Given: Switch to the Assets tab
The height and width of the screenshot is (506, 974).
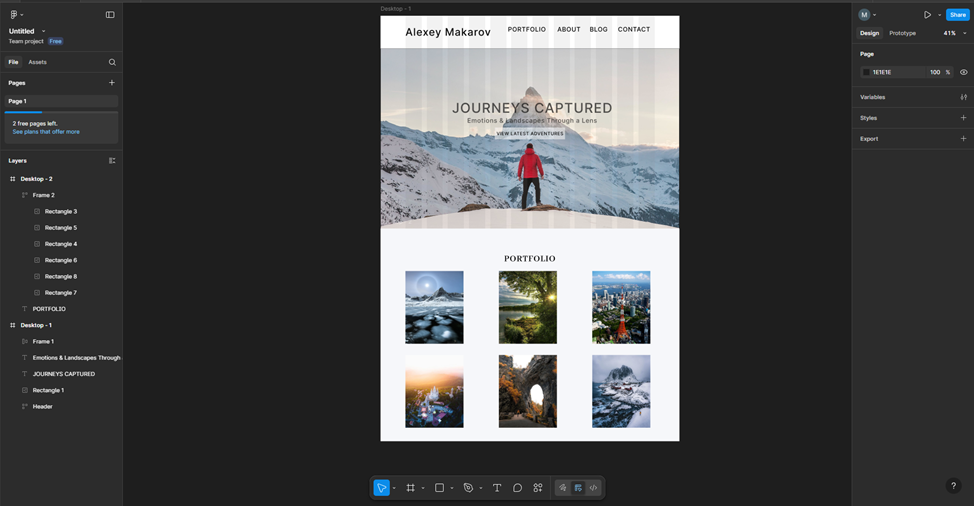Looking at the screenshot, I should (37, 62).
